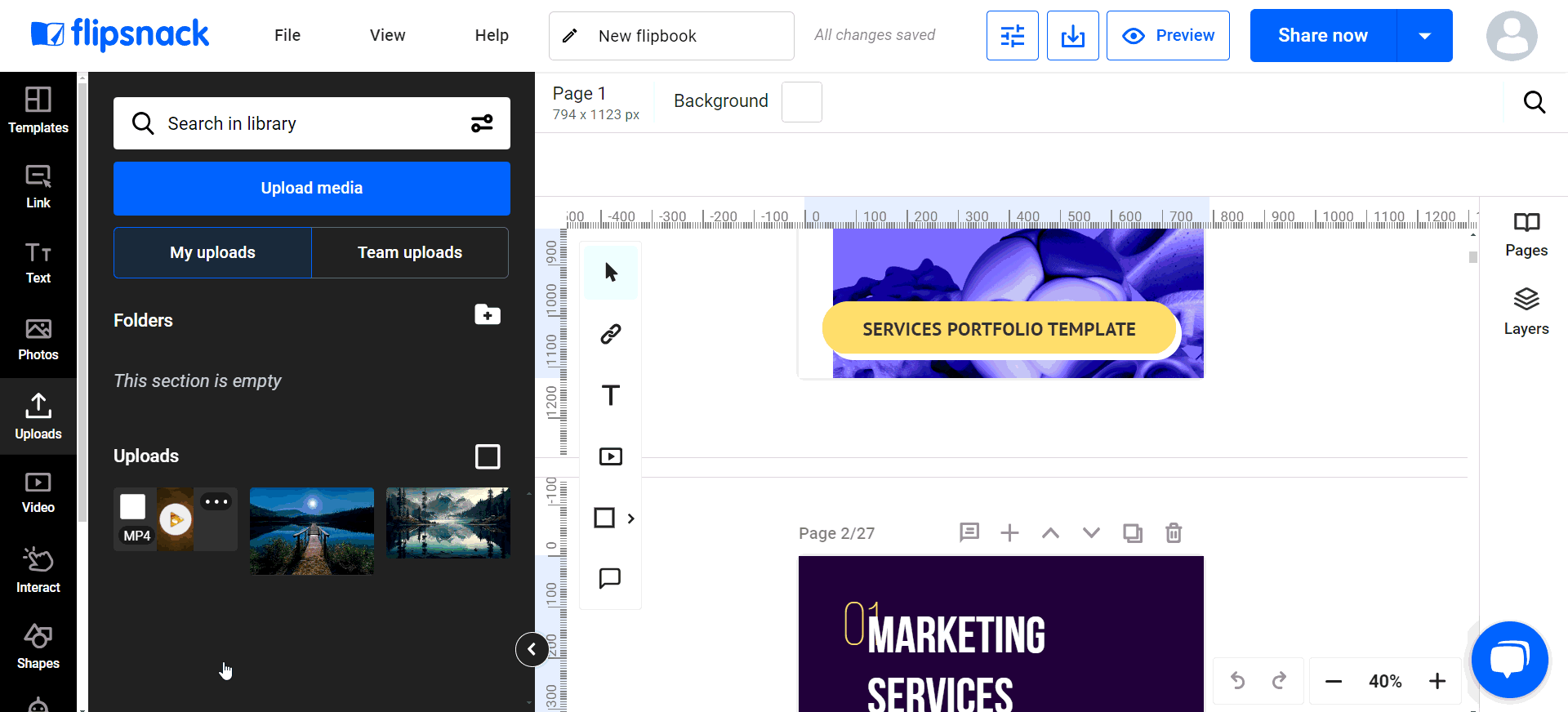Click the download flipbook icon

click(1072, 36)
